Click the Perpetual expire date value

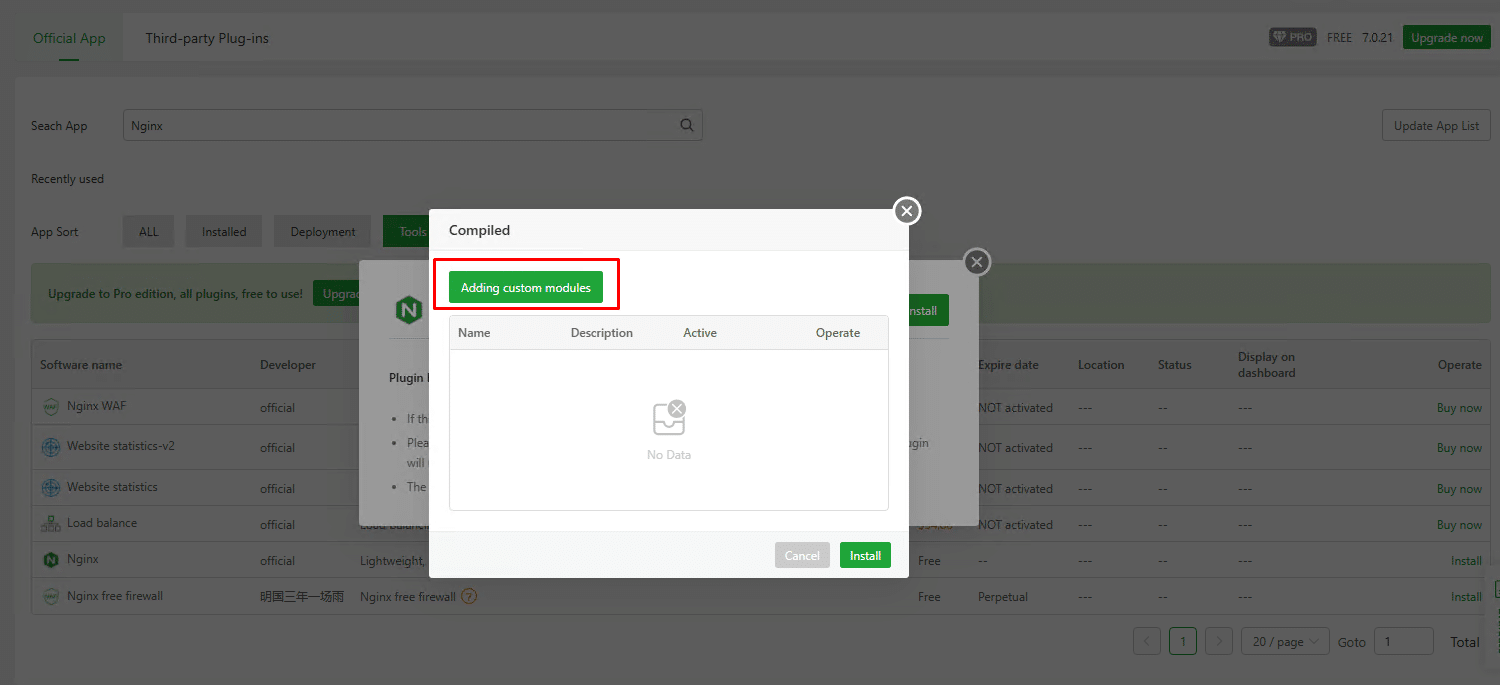coord(1003,597)
